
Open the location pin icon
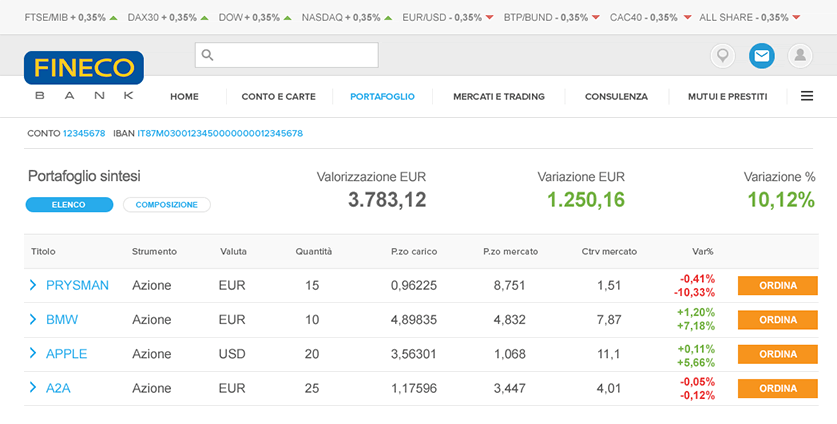[x=723, y=56]
